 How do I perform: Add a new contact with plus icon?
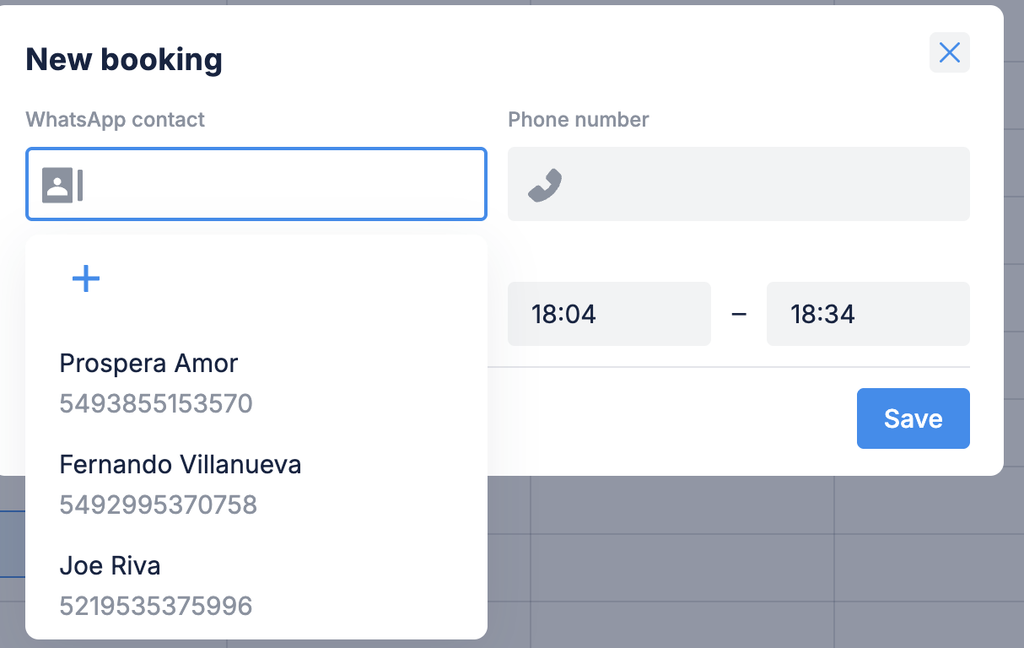click(86, 279)
